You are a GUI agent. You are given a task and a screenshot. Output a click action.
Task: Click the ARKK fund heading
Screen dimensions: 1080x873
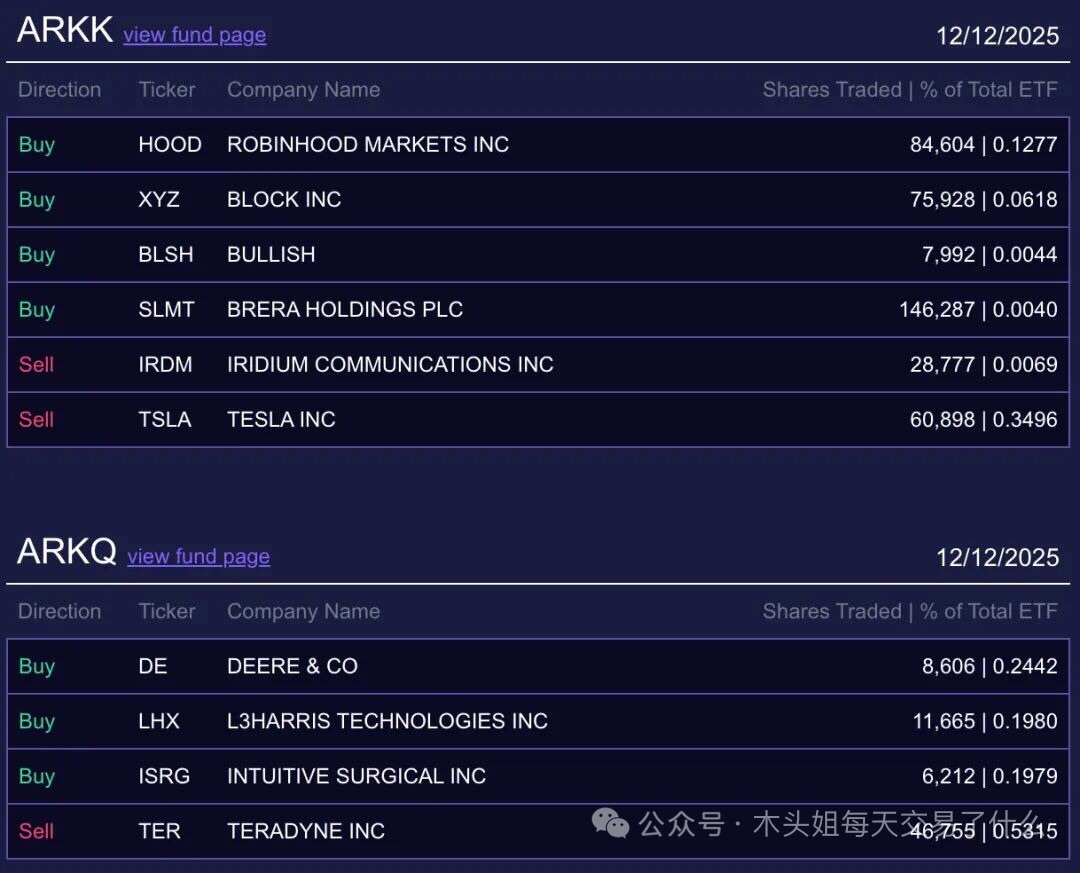[65, 30]
